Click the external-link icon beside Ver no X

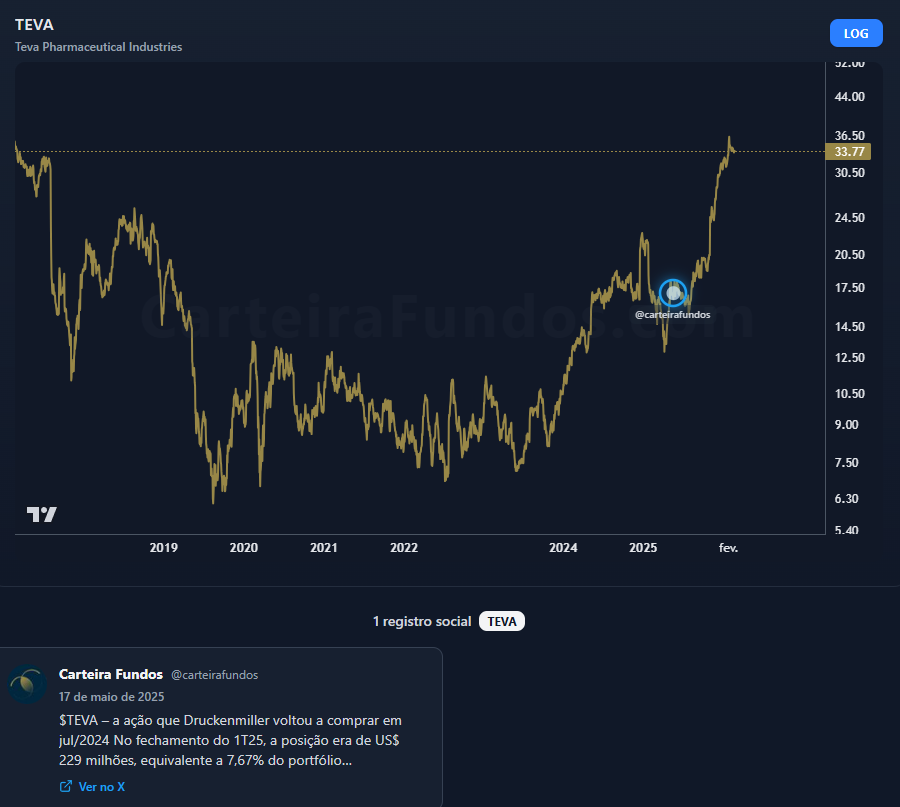[x=68, y=786]
